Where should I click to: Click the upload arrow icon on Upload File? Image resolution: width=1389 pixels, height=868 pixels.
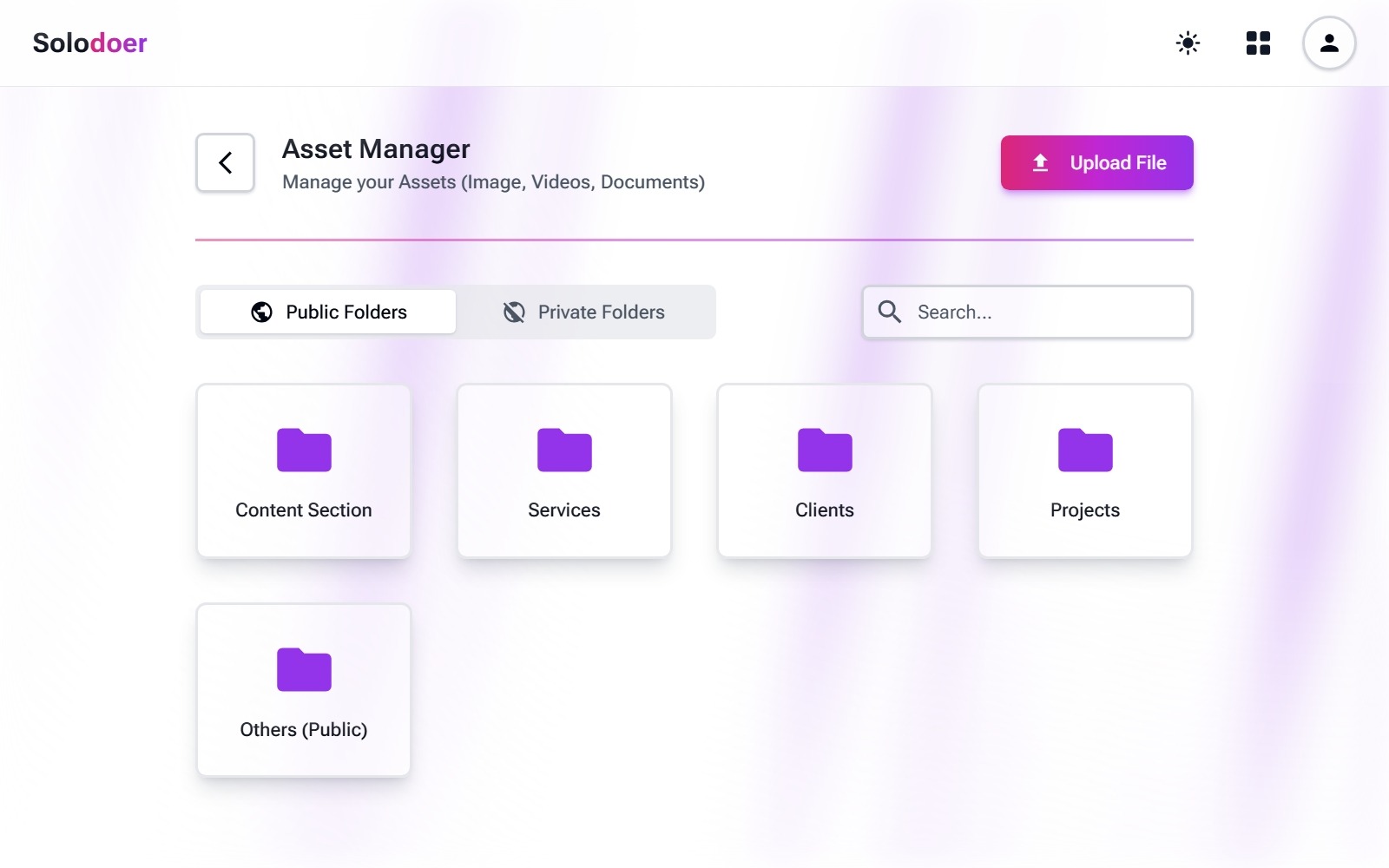(1039, 162)
